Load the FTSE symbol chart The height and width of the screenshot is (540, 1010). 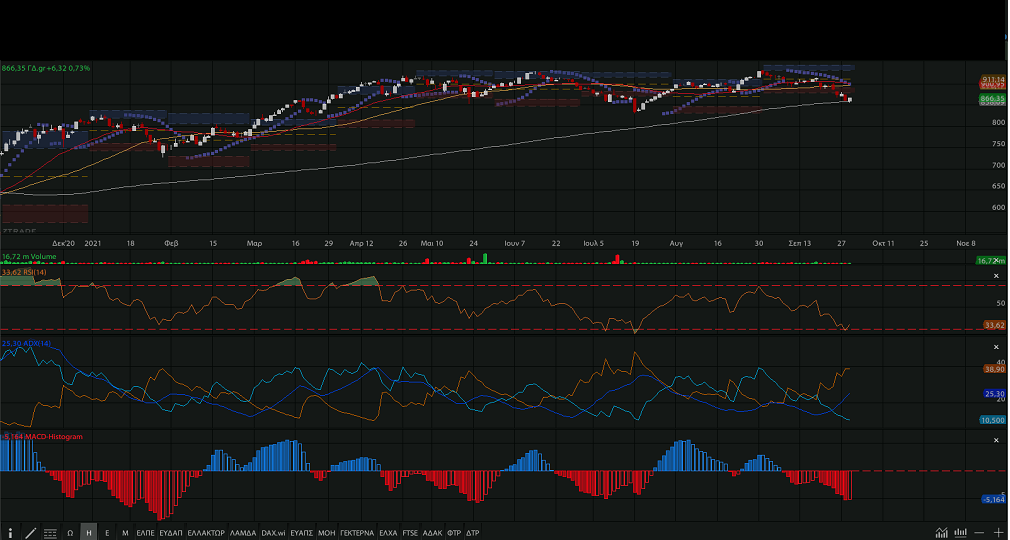click(410, 533)
